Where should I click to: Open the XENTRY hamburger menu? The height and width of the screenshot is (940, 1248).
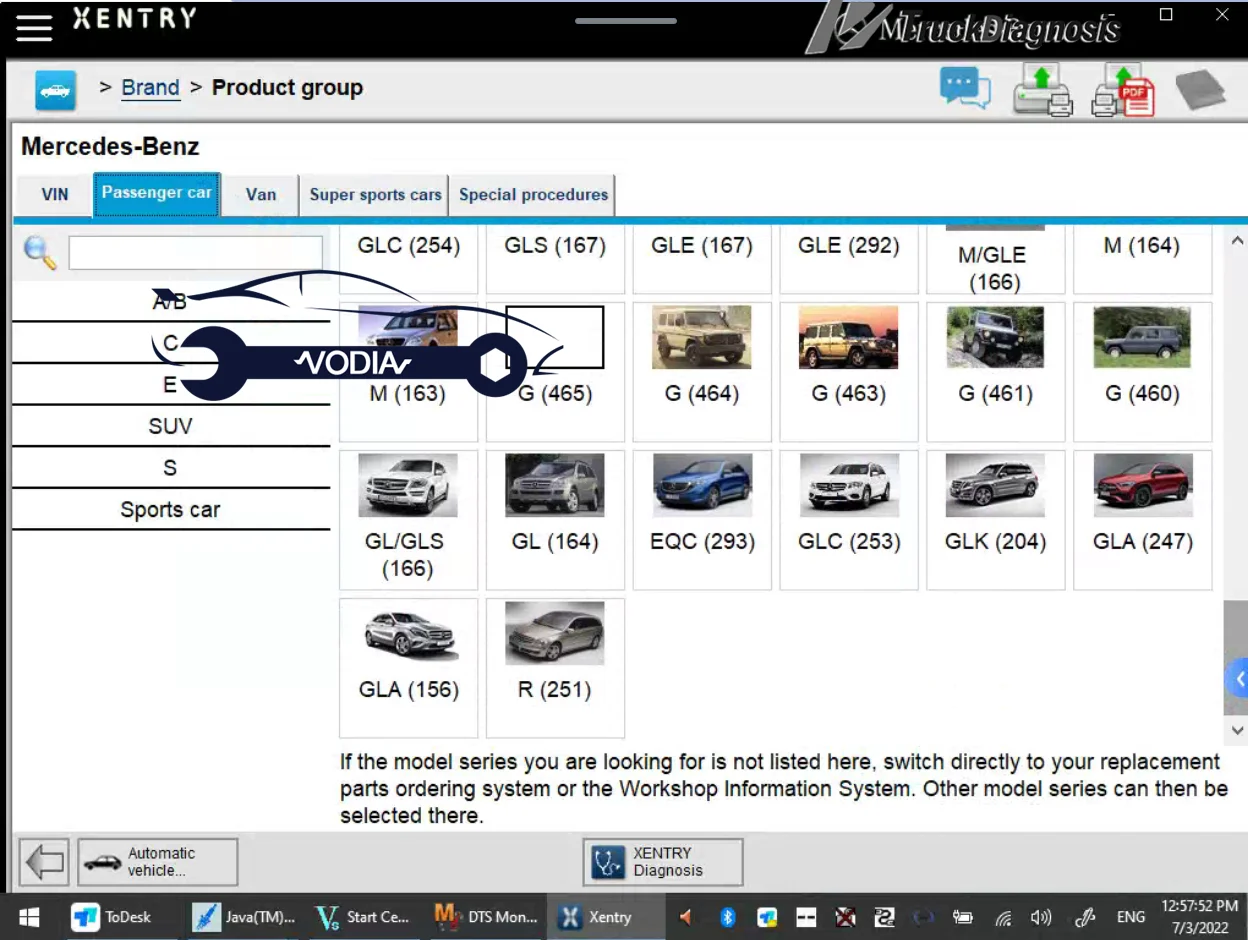click(34, 28)
